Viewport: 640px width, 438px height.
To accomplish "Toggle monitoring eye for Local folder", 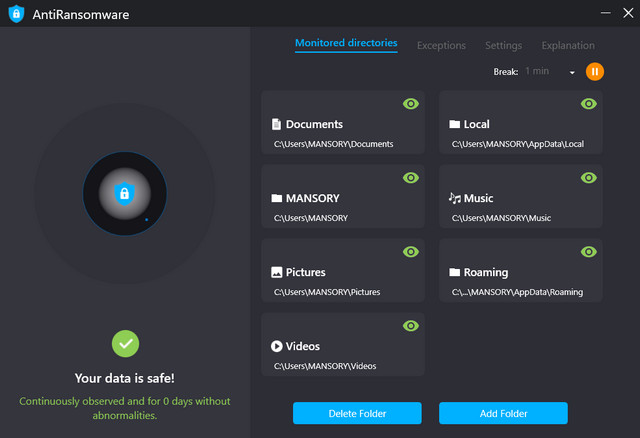I will (x=588, y=104).
